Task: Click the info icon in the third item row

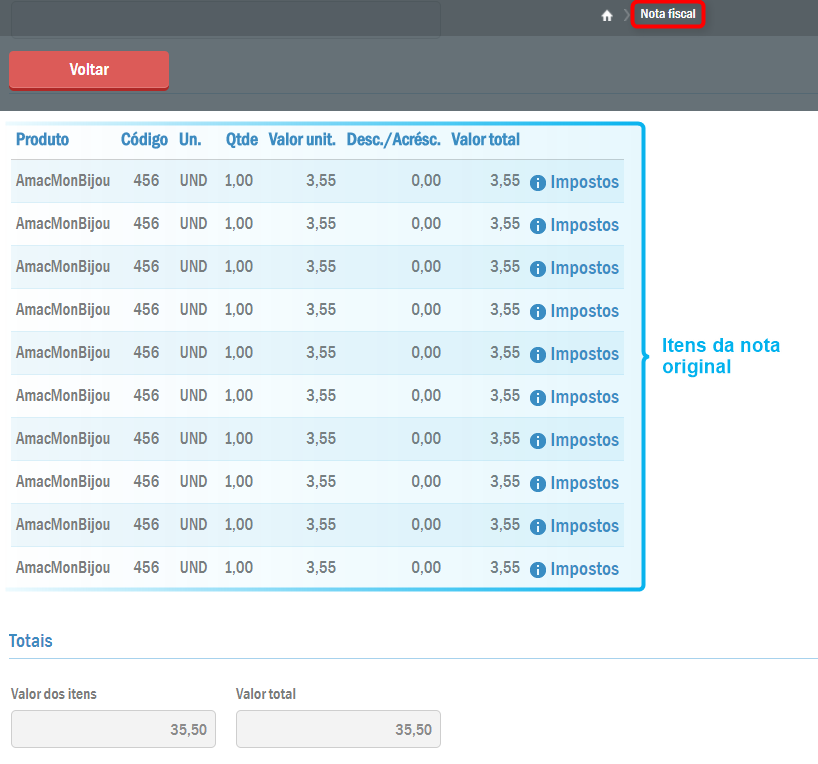Action: point(538,269)
